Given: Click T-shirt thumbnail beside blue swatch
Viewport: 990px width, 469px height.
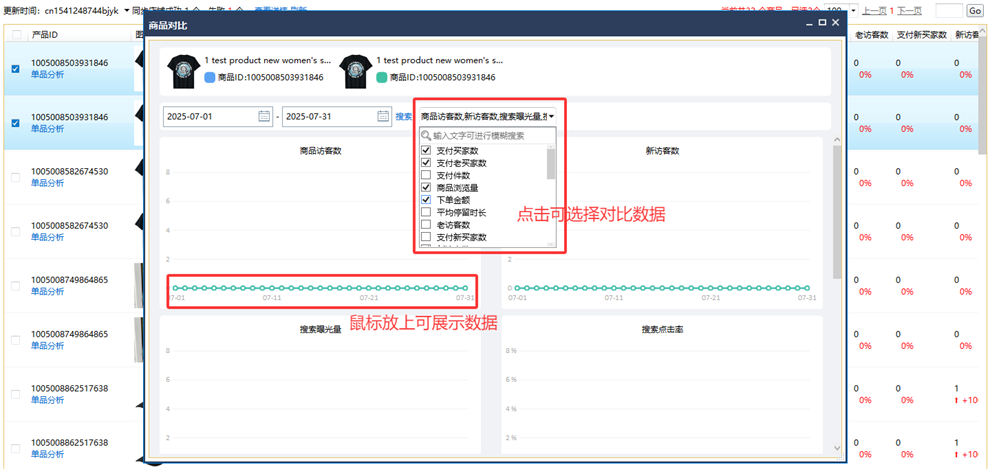Looking at the screenshot, I should coord(182,70).
